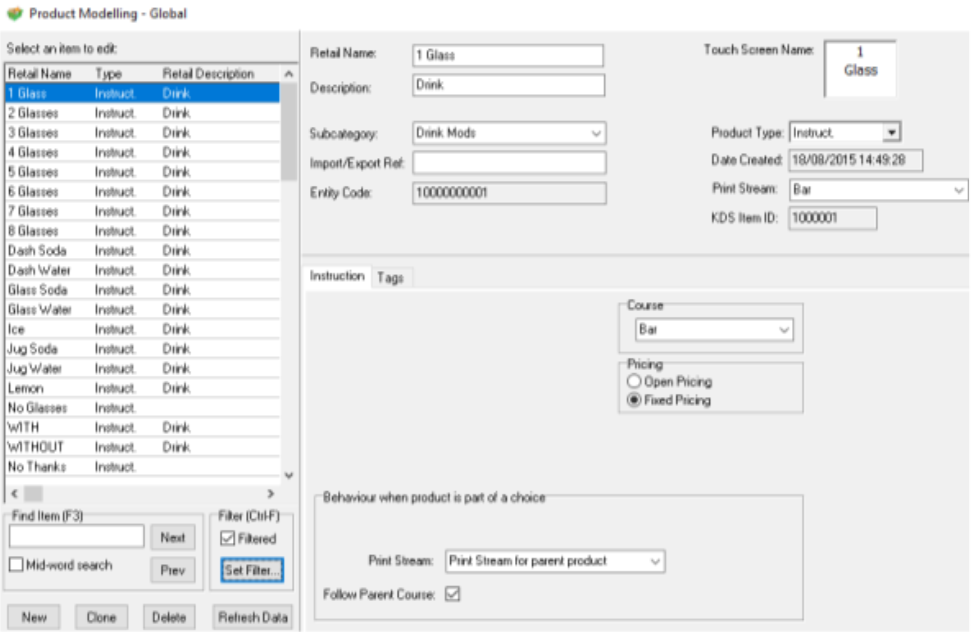Click the Next find button

(x=173, y=538)
